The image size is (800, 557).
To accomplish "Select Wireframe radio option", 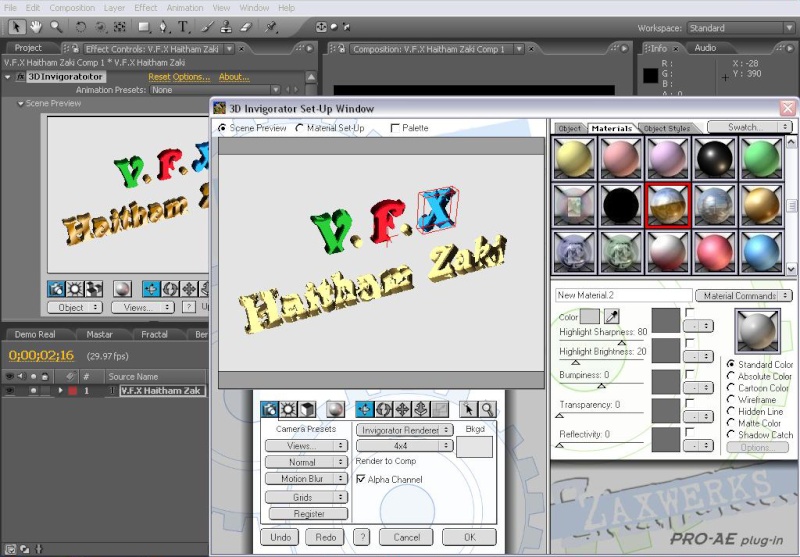I will pos(731,399).
